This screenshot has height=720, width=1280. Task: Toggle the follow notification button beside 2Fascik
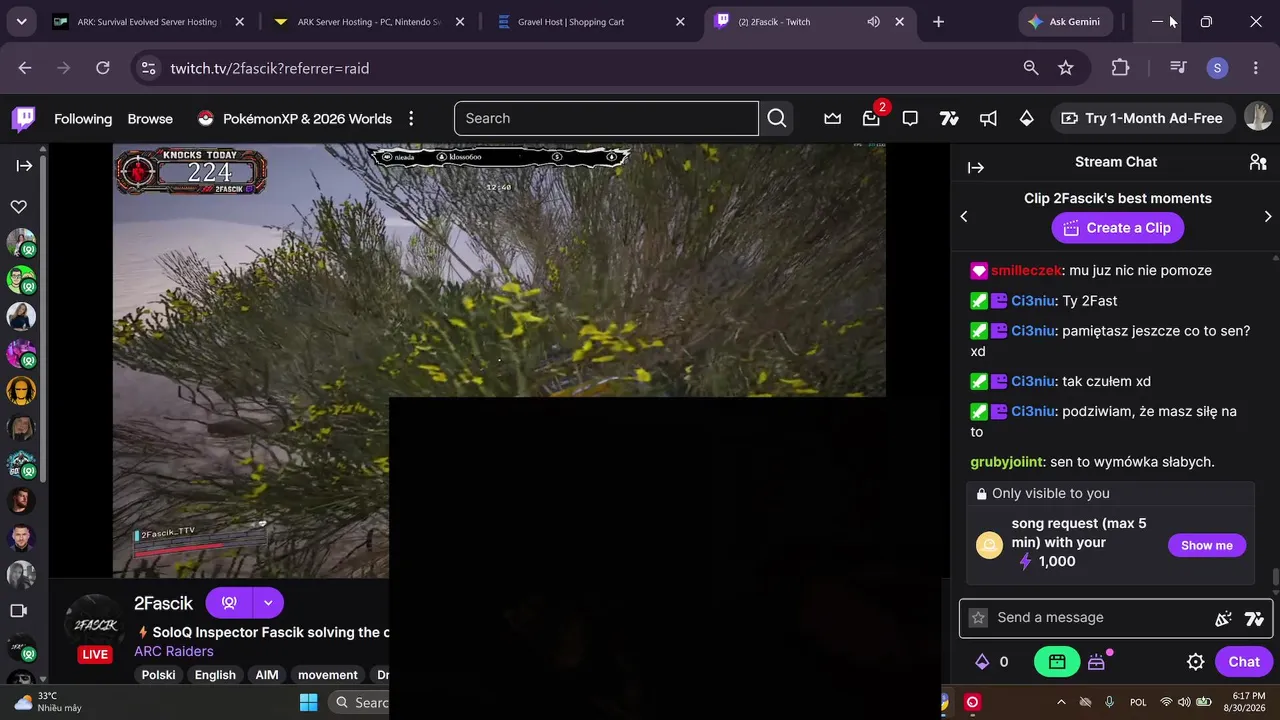pos(229,603)
